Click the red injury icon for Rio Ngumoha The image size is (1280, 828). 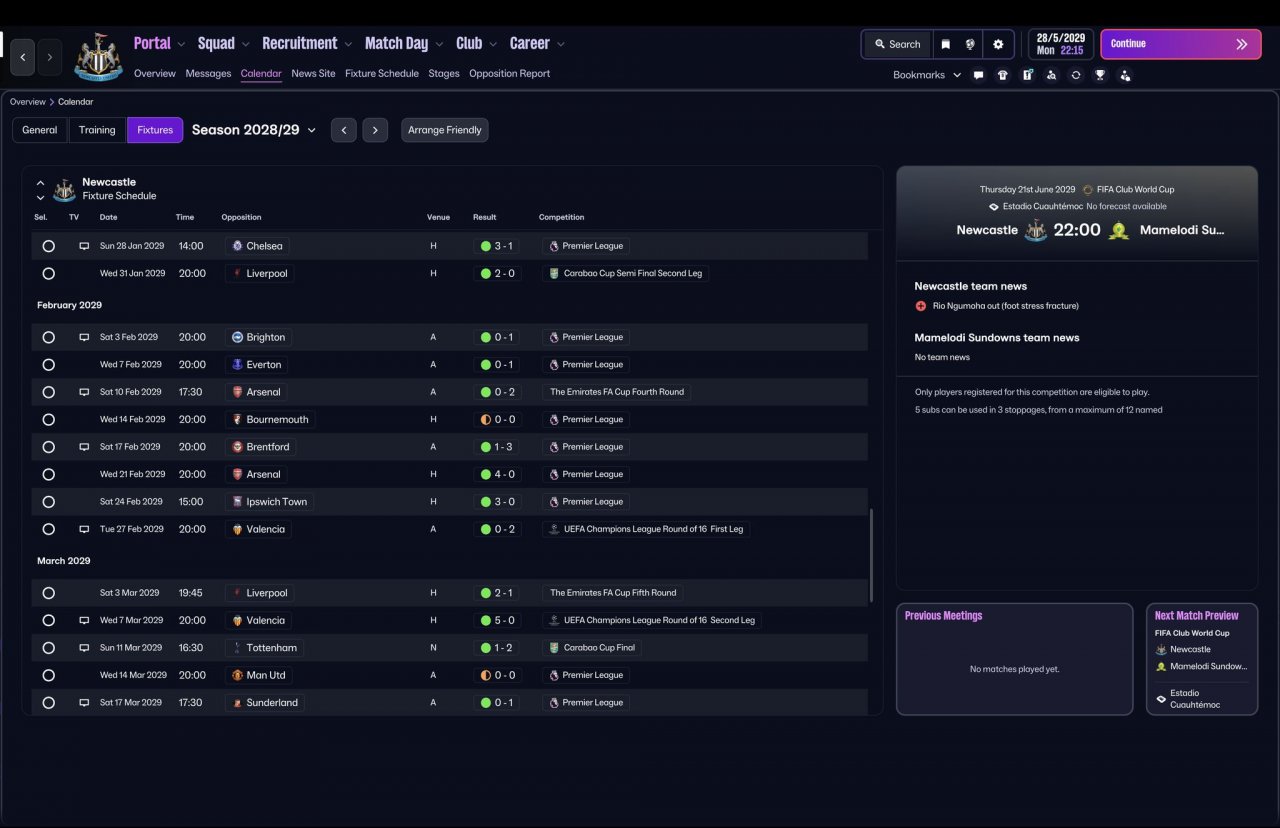pos(921,306)
